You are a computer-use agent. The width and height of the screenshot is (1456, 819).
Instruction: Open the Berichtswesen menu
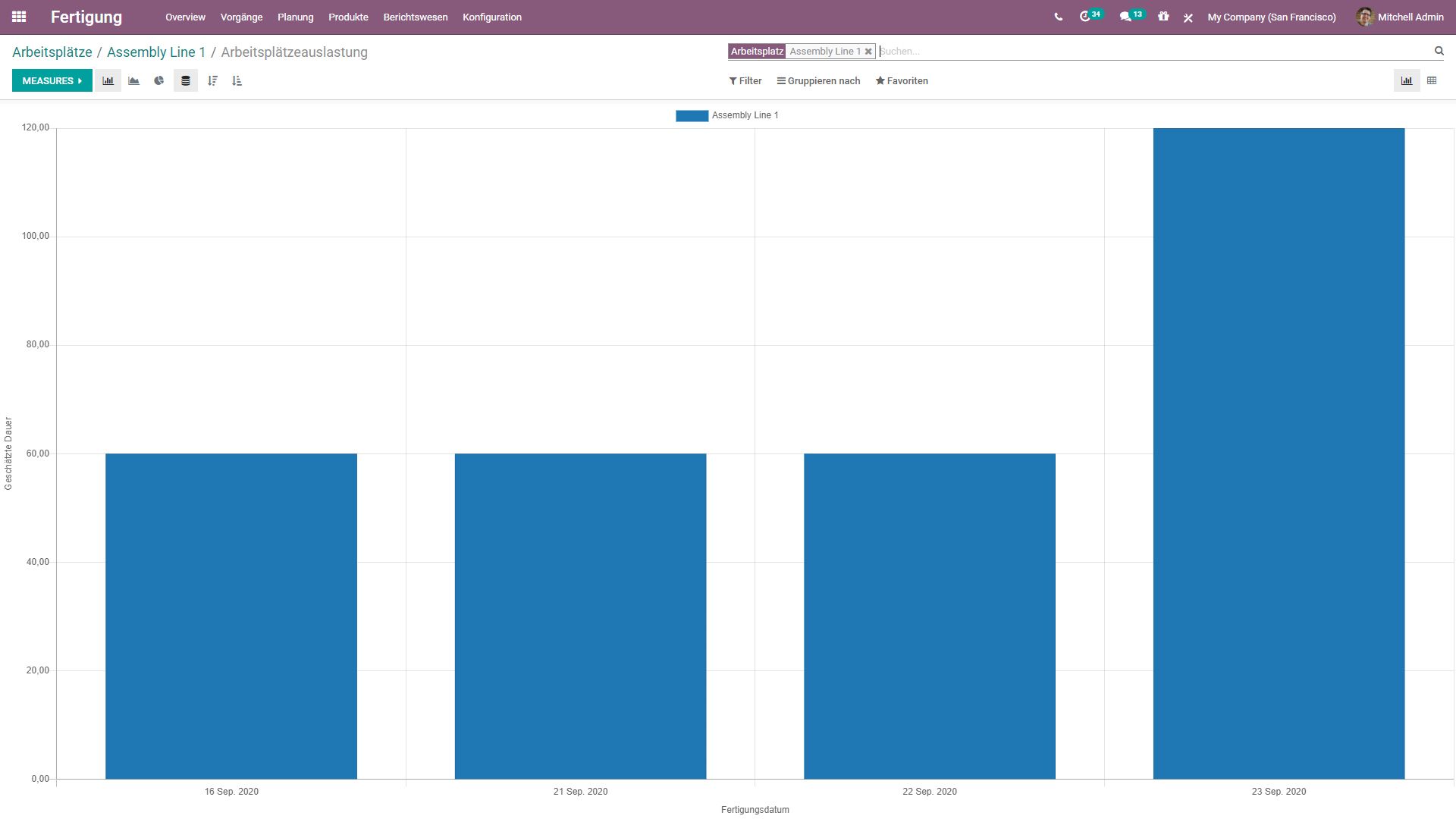pos(415,17)
